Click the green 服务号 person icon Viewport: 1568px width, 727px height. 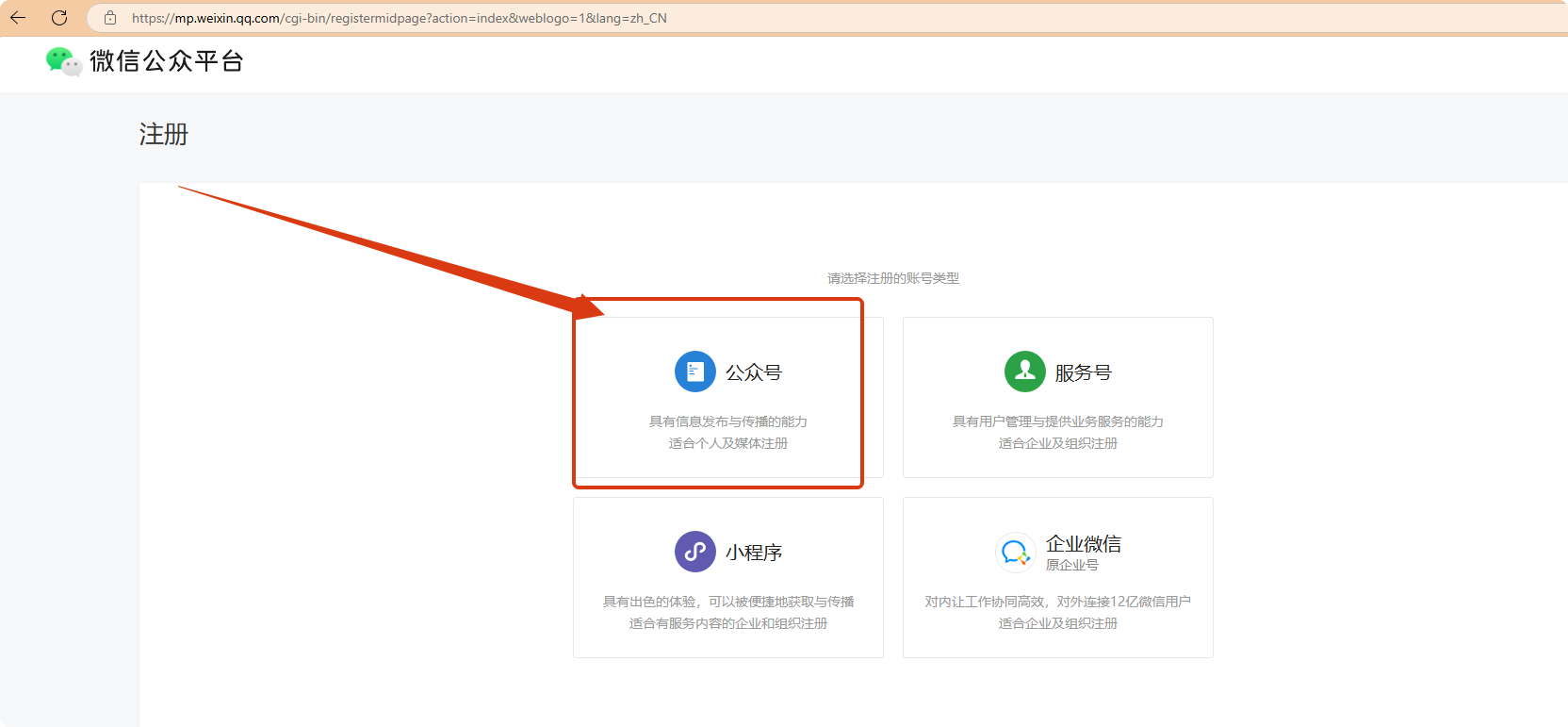(1025, 372)
